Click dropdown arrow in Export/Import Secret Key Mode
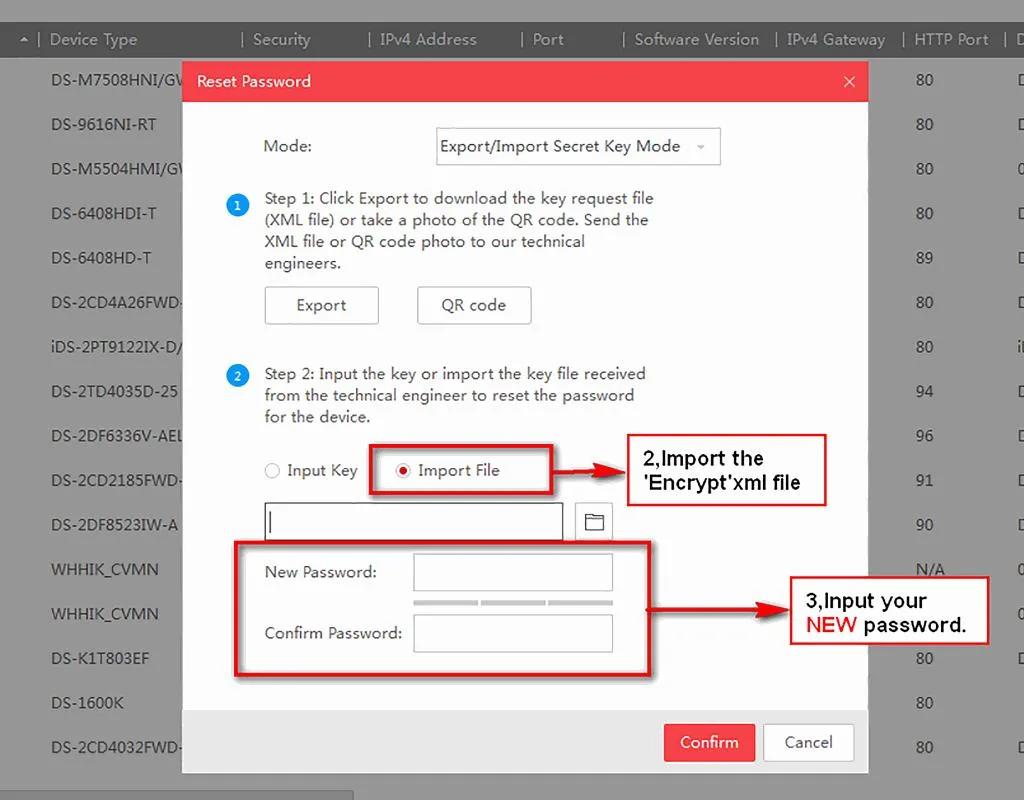 tap(701, 147)
